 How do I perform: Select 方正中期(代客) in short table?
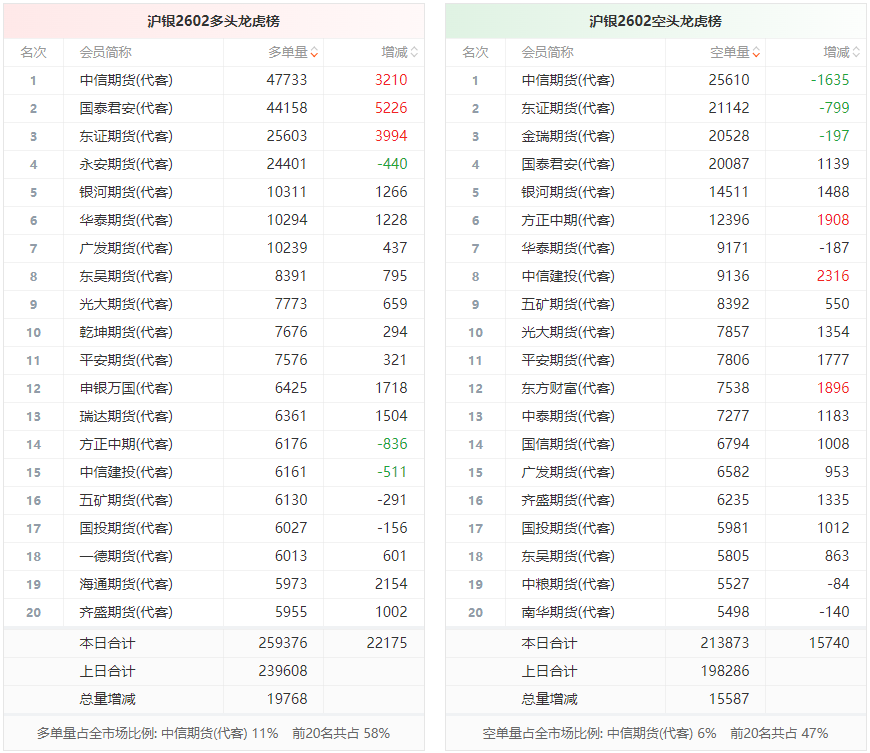568,220
